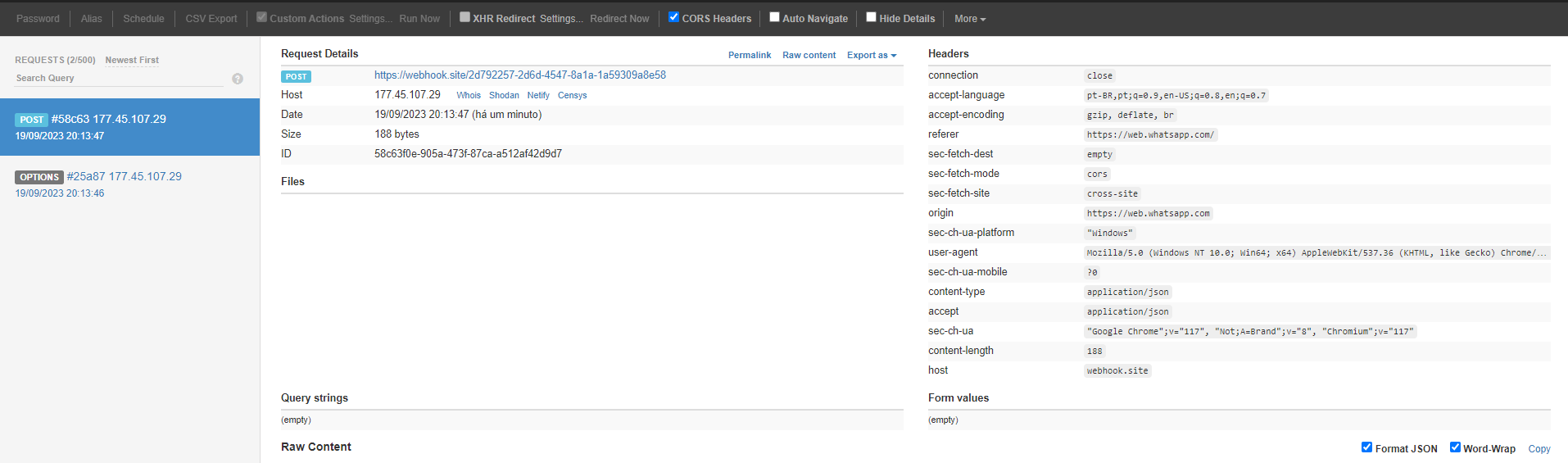Screen dimensions: 1568x463
Task: Toggle the XHR Redirect checkbox
Action: click(x=465, y=17)
